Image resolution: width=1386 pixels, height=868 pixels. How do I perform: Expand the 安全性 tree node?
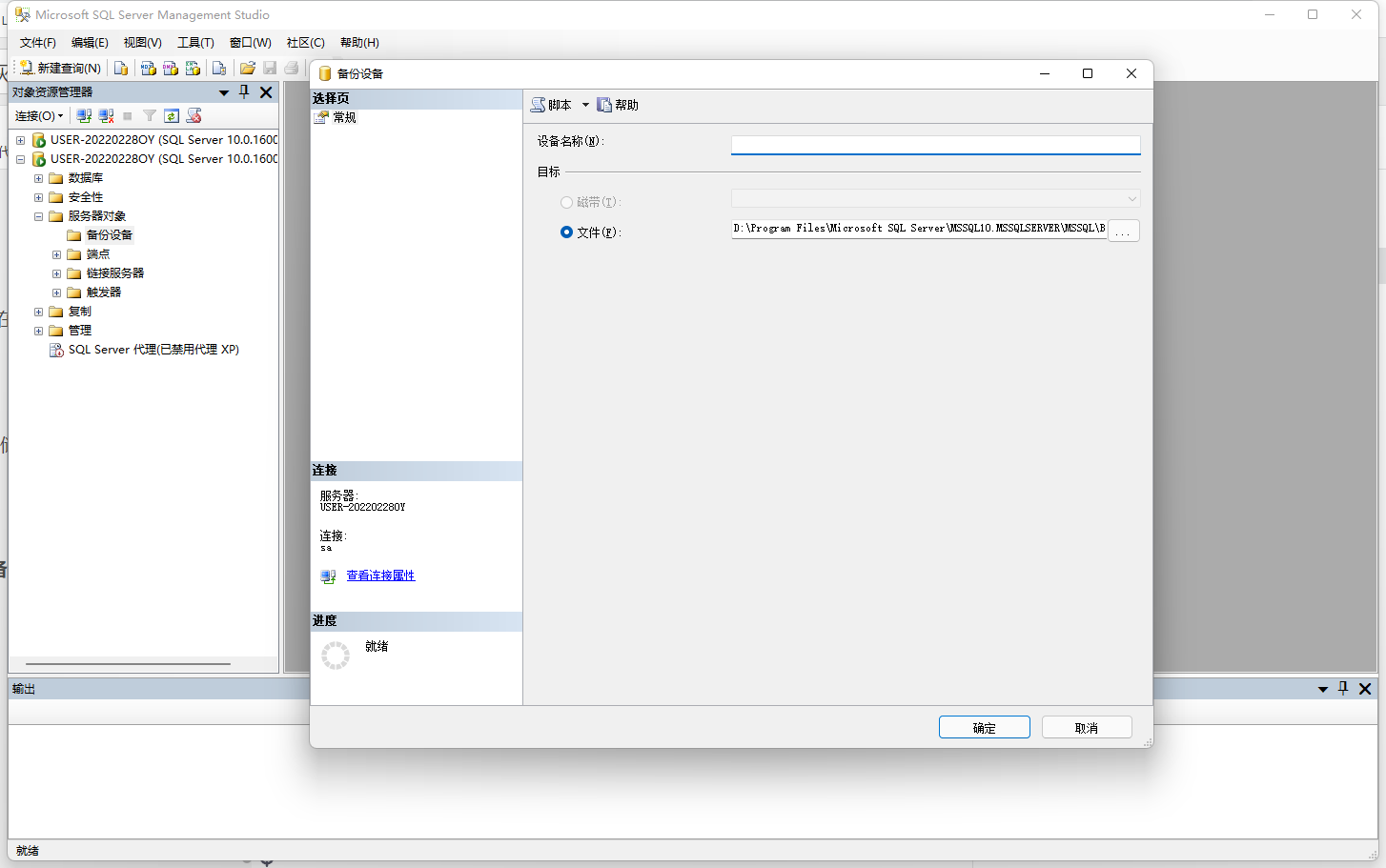coord(38,197)
